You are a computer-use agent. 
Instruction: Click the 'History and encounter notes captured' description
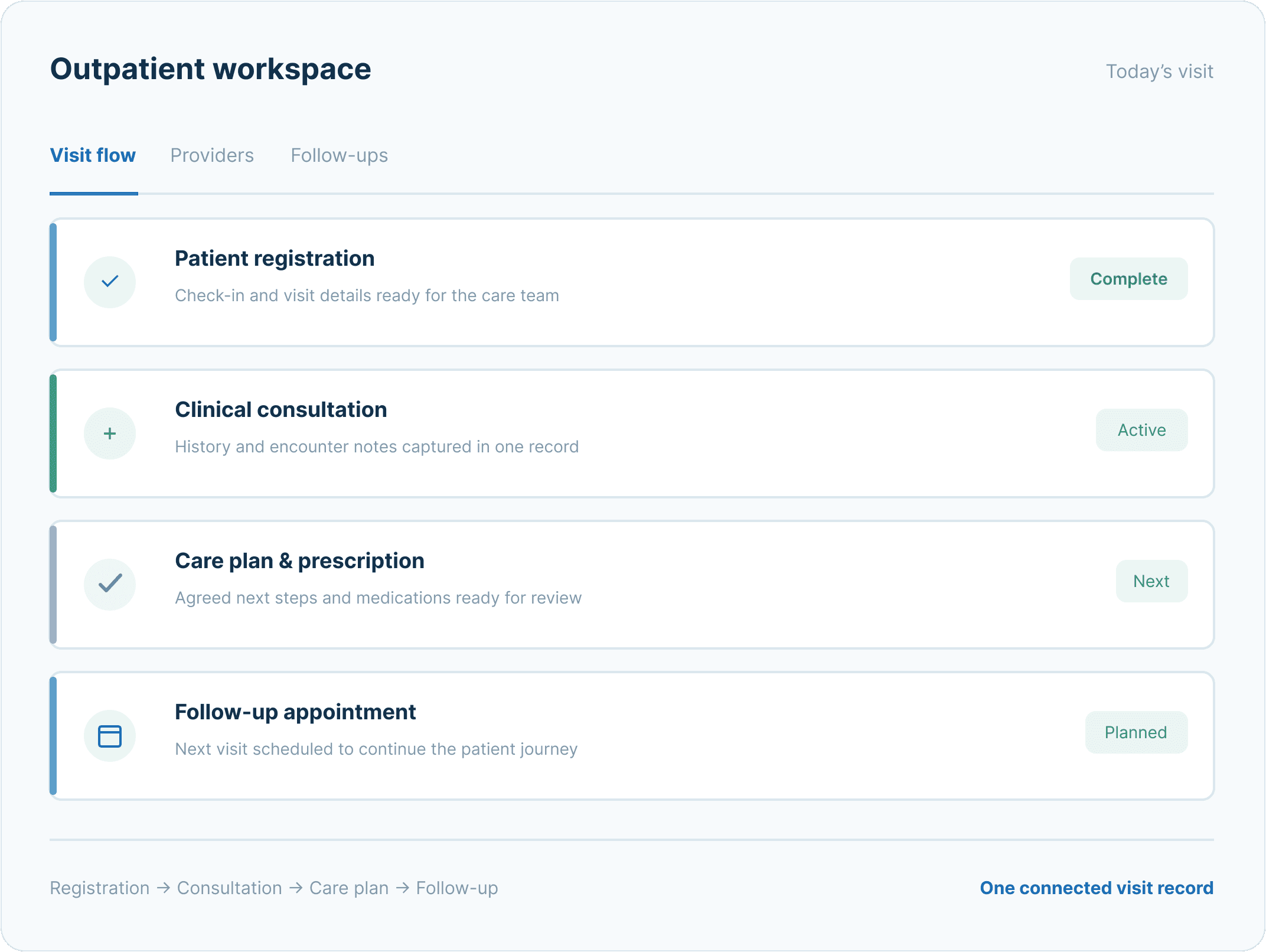[x=377, y=446]
